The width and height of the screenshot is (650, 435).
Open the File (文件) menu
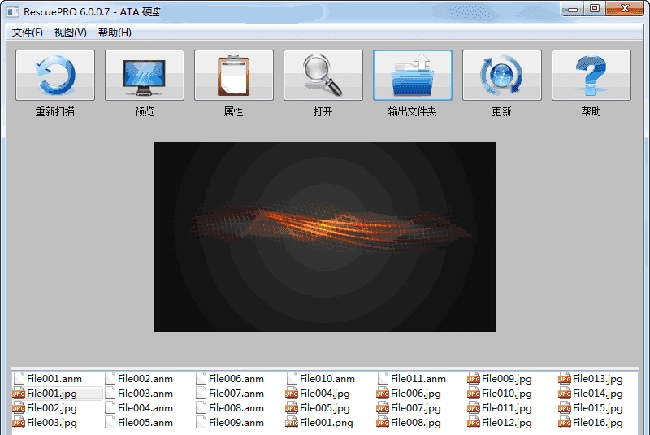(x=27, y=33)
